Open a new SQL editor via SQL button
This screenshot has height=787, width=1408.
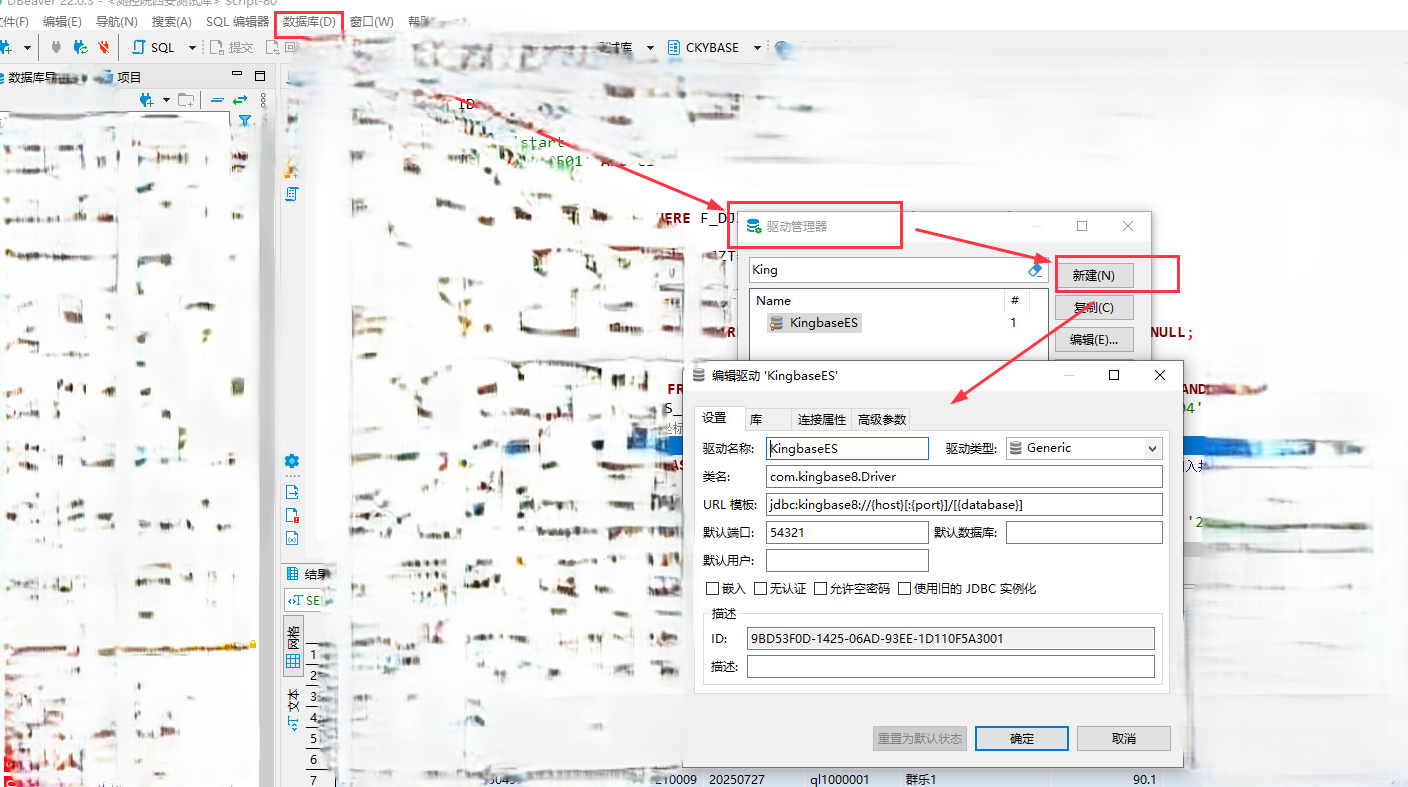pos(153,47)
